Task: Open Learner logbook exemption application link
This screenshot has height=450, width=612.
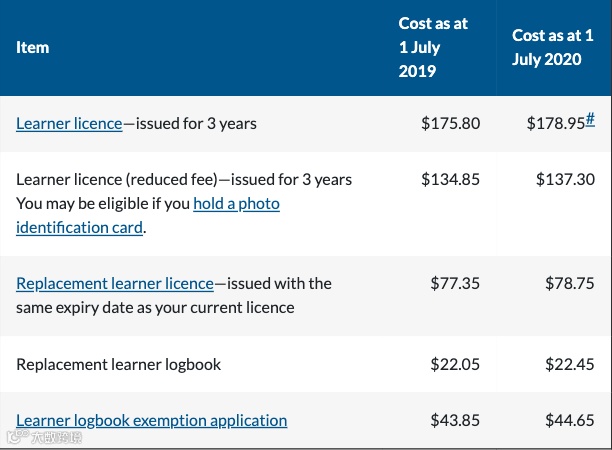Action: (x=151, y=420)
